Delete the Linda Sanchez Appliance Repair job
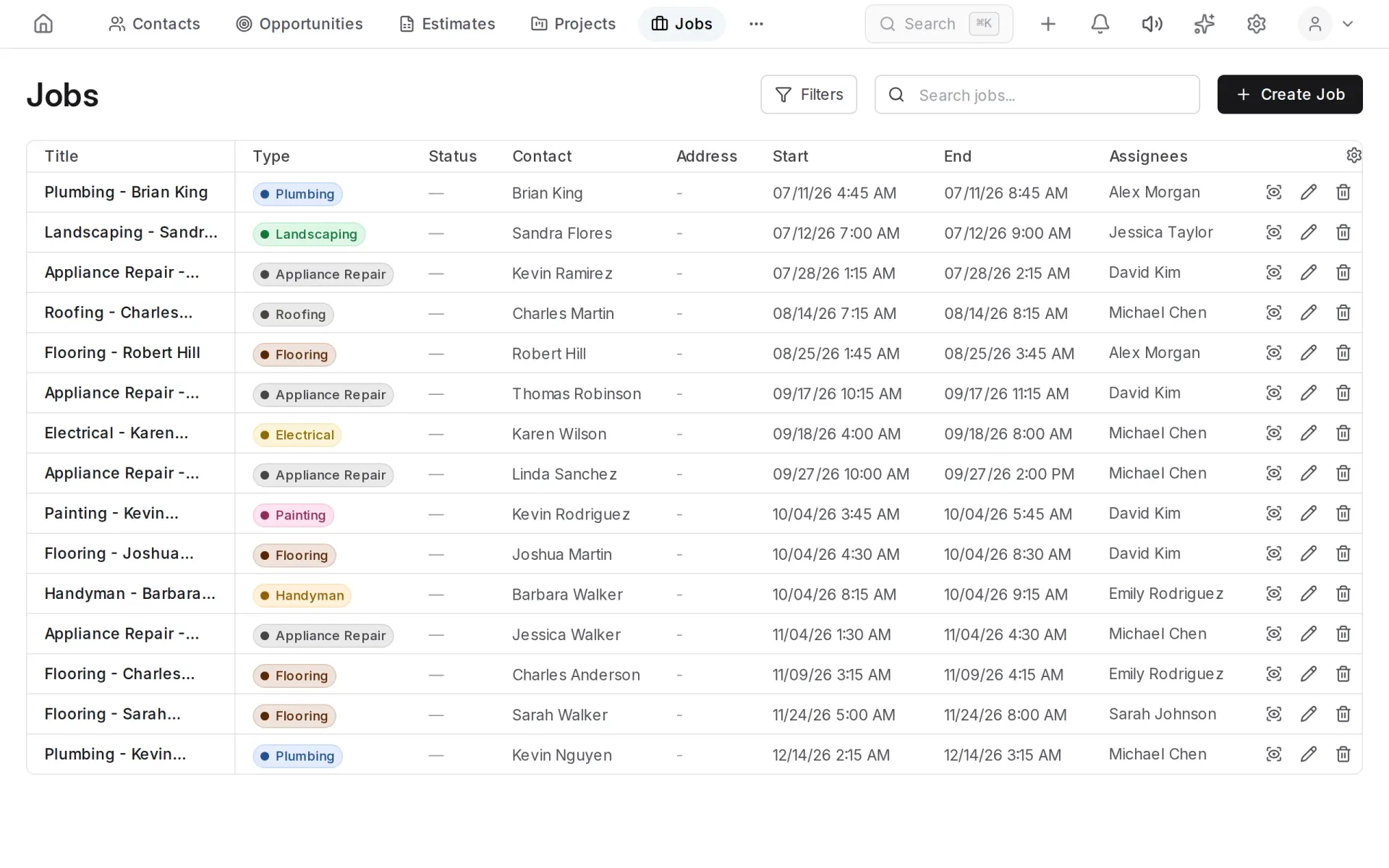Image resolution: width=1389 pixels, height=868 pixels. (x=1343, y=473)
